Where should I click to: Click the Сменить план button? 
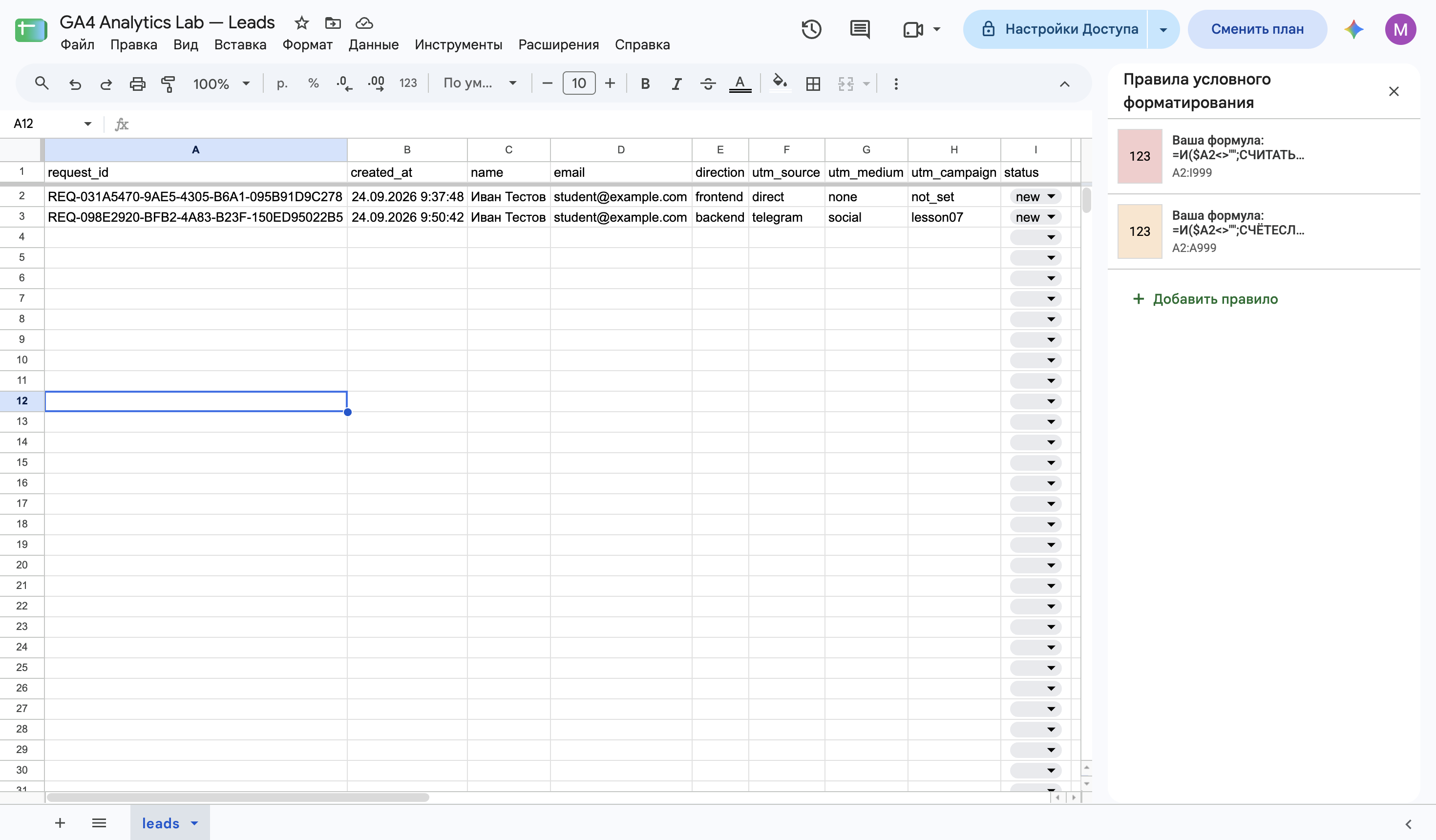1257,29
